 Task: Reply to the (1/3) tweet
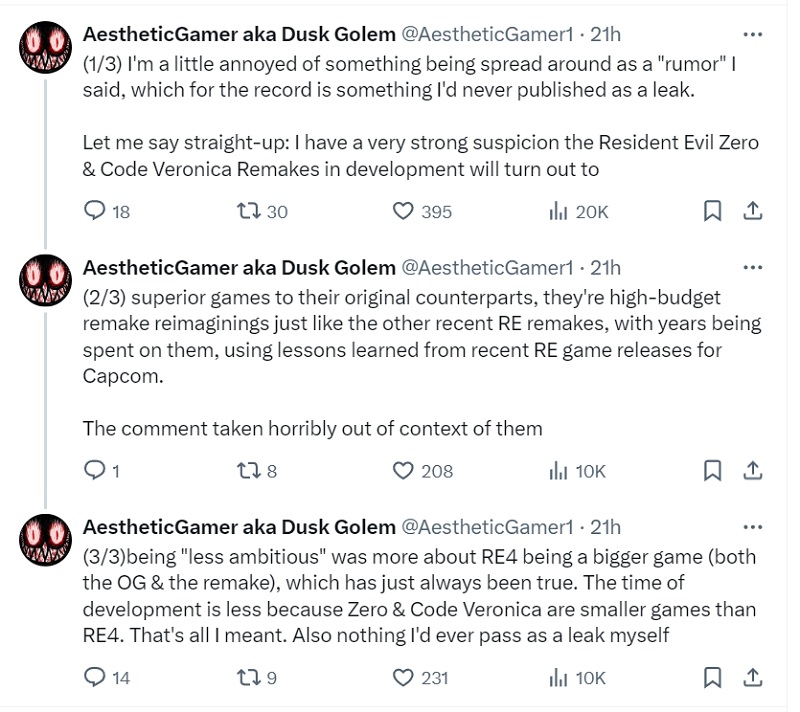[x=95, y=211]
